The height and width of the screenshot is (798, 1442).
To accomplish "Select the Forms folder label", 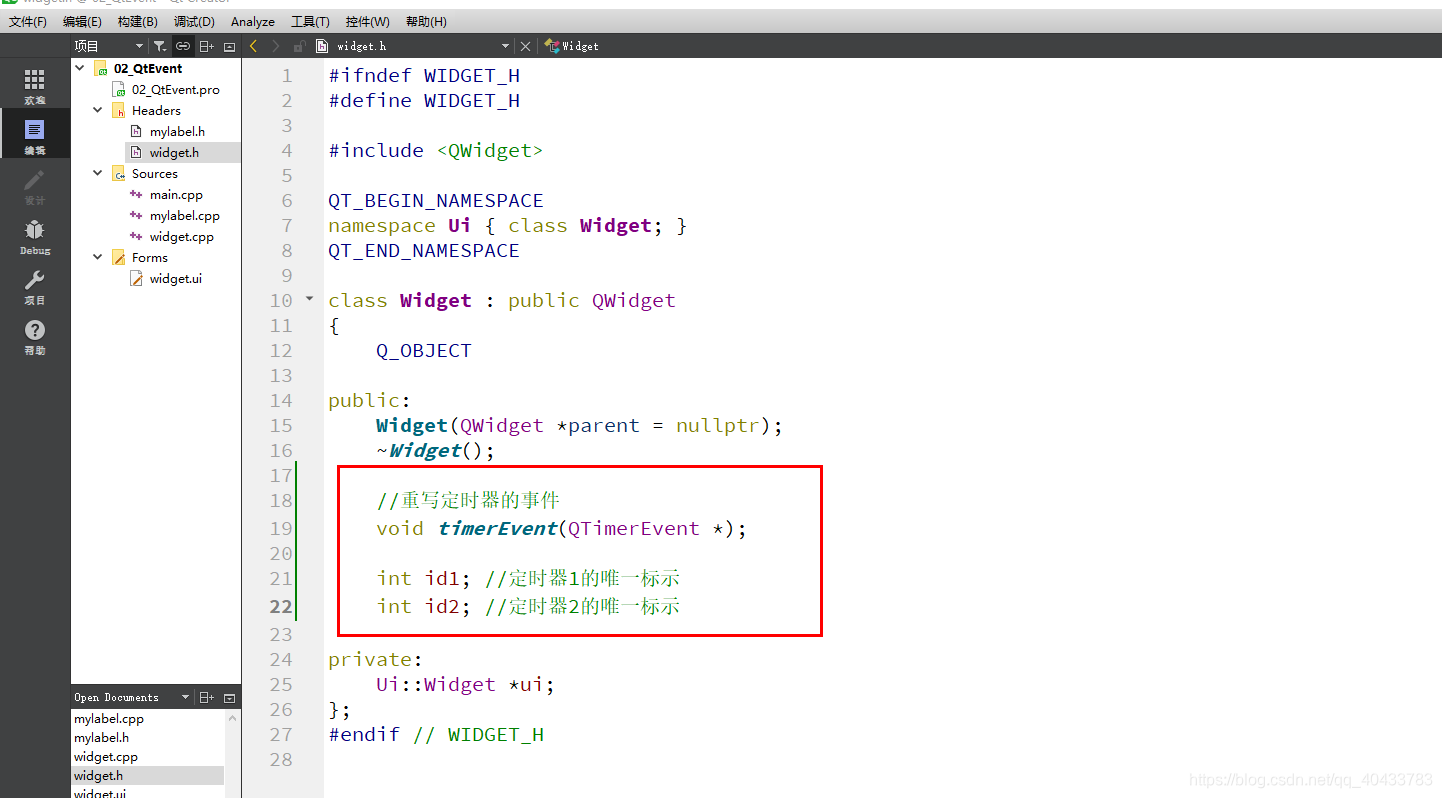I will [149, 257].
